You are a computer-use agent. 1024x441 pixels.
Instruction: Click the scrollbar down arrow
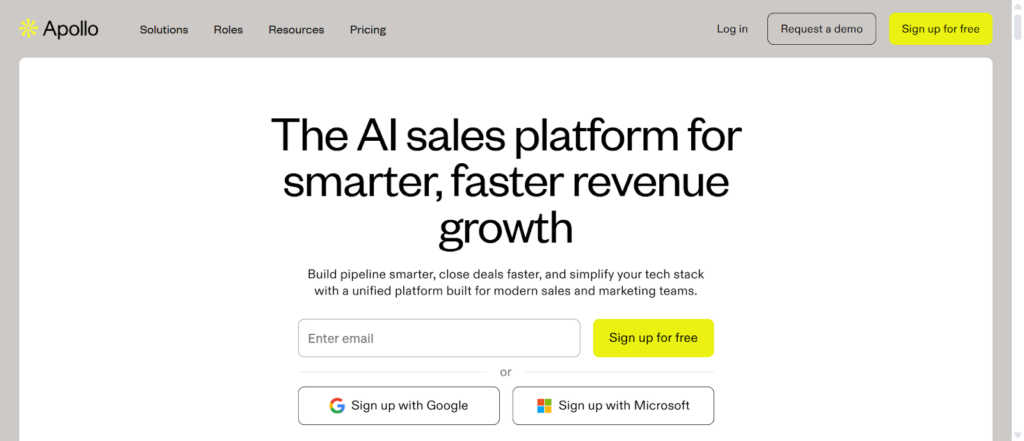coord(1015,434)
